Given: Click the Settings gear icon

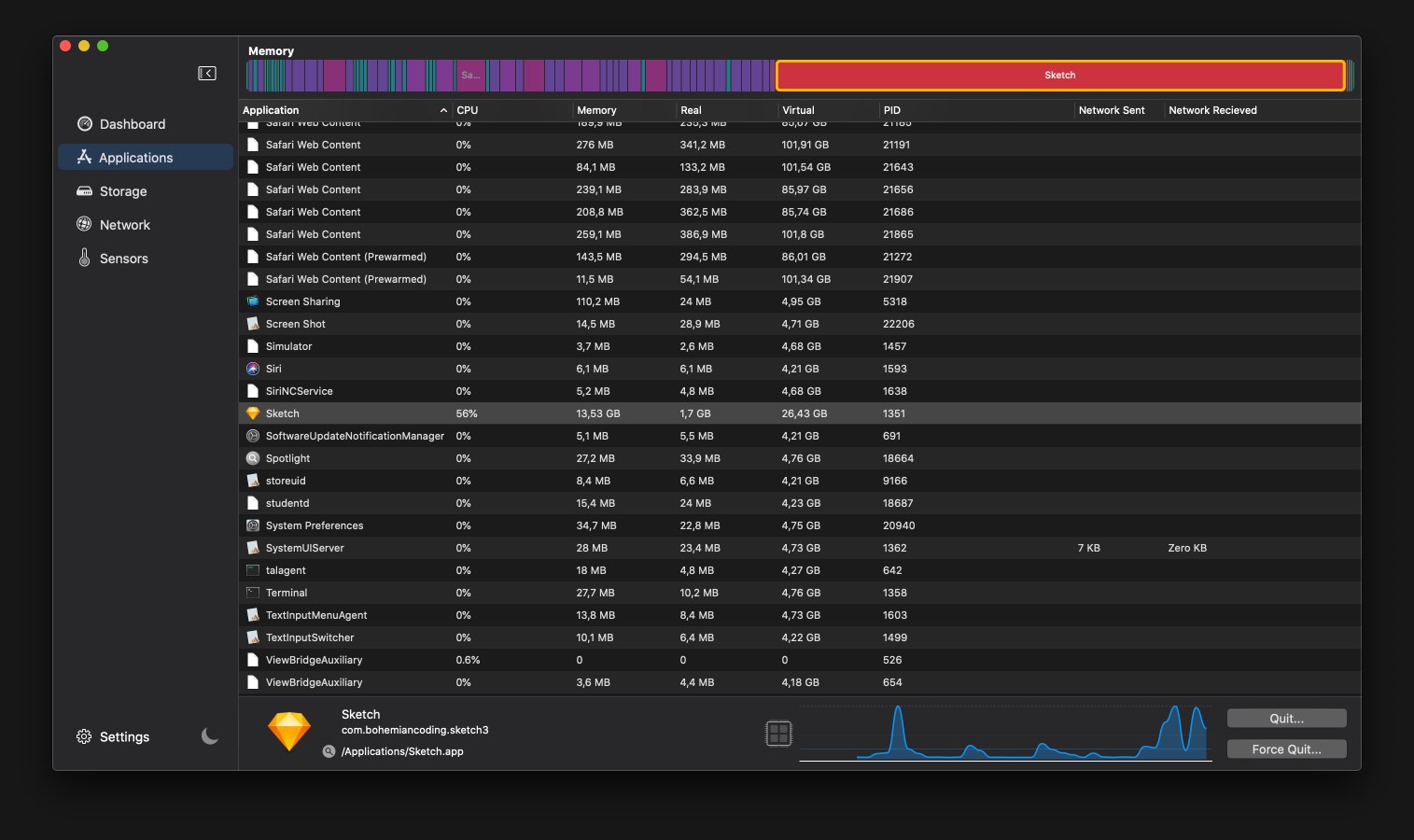Looking at the screenshot, I should [84, 736].
